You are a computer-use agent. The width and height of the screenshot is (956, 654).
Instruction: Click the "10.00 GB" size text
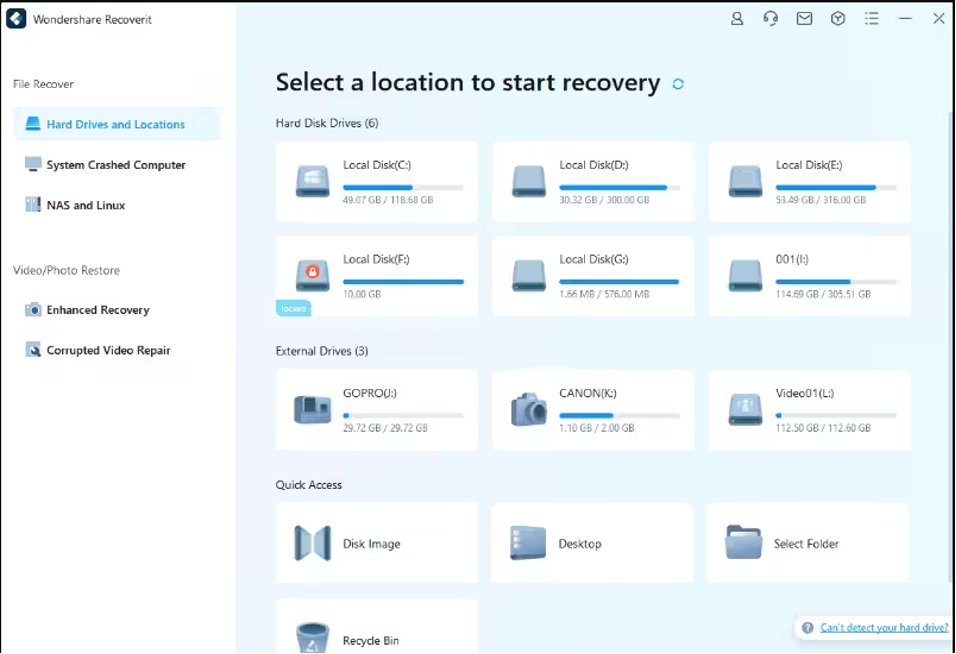coord(362,294)
